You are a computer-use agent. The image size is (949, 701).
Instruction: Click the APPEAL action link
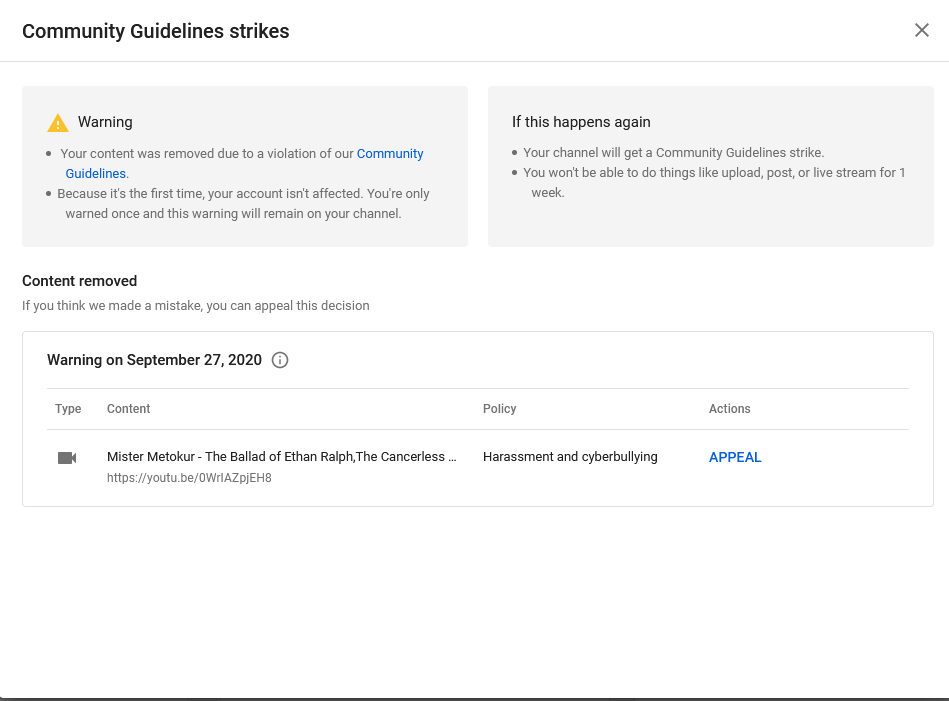(x=735, y=457)
